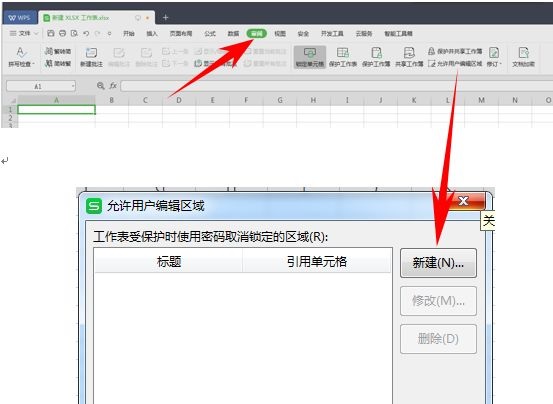
Task: Click the Print icon in quick access toolbar
Action: click(62, 33)
